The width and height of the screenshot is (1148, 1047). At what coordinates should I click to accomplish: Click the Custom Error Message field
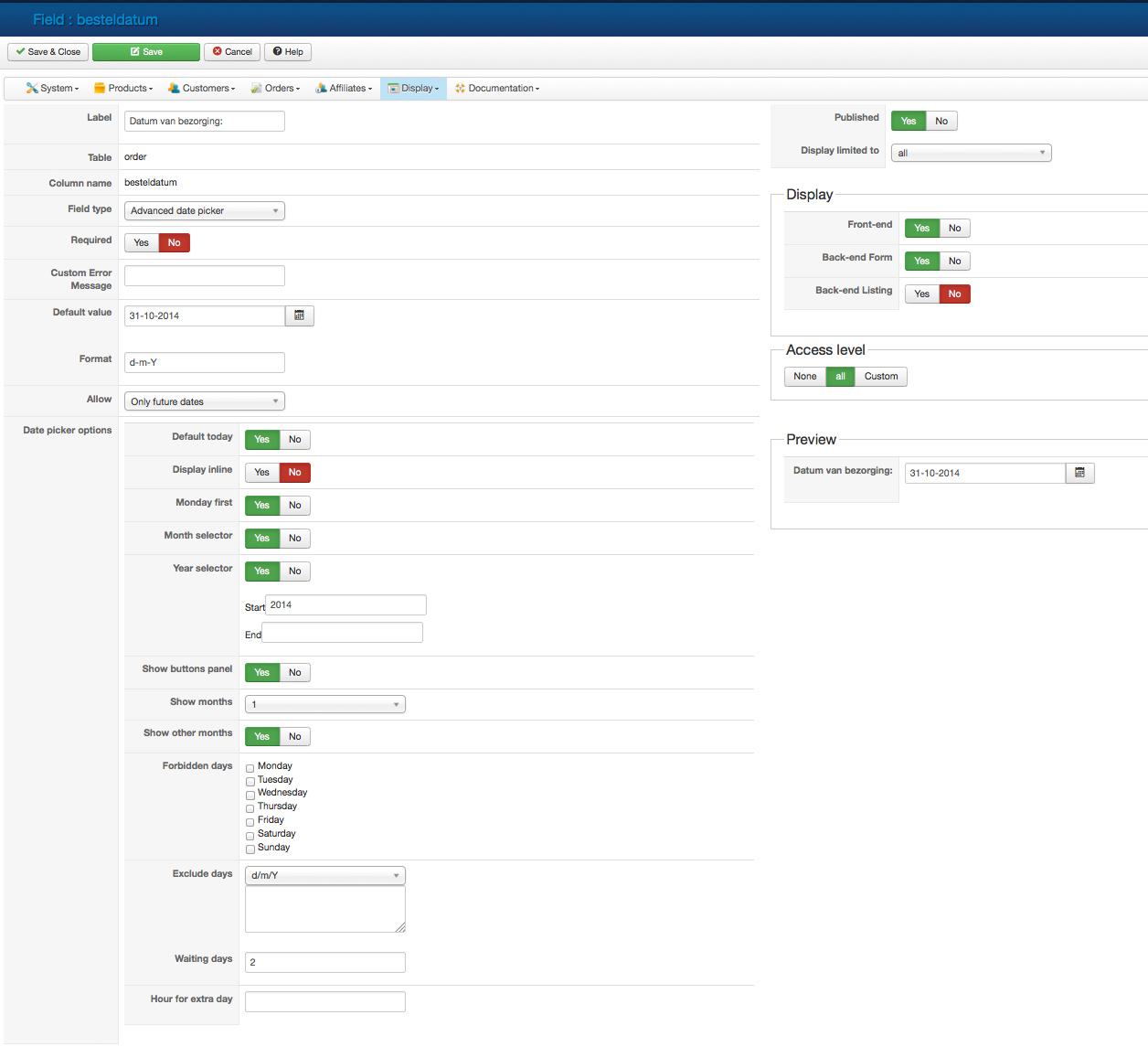(x=205, y=275)
